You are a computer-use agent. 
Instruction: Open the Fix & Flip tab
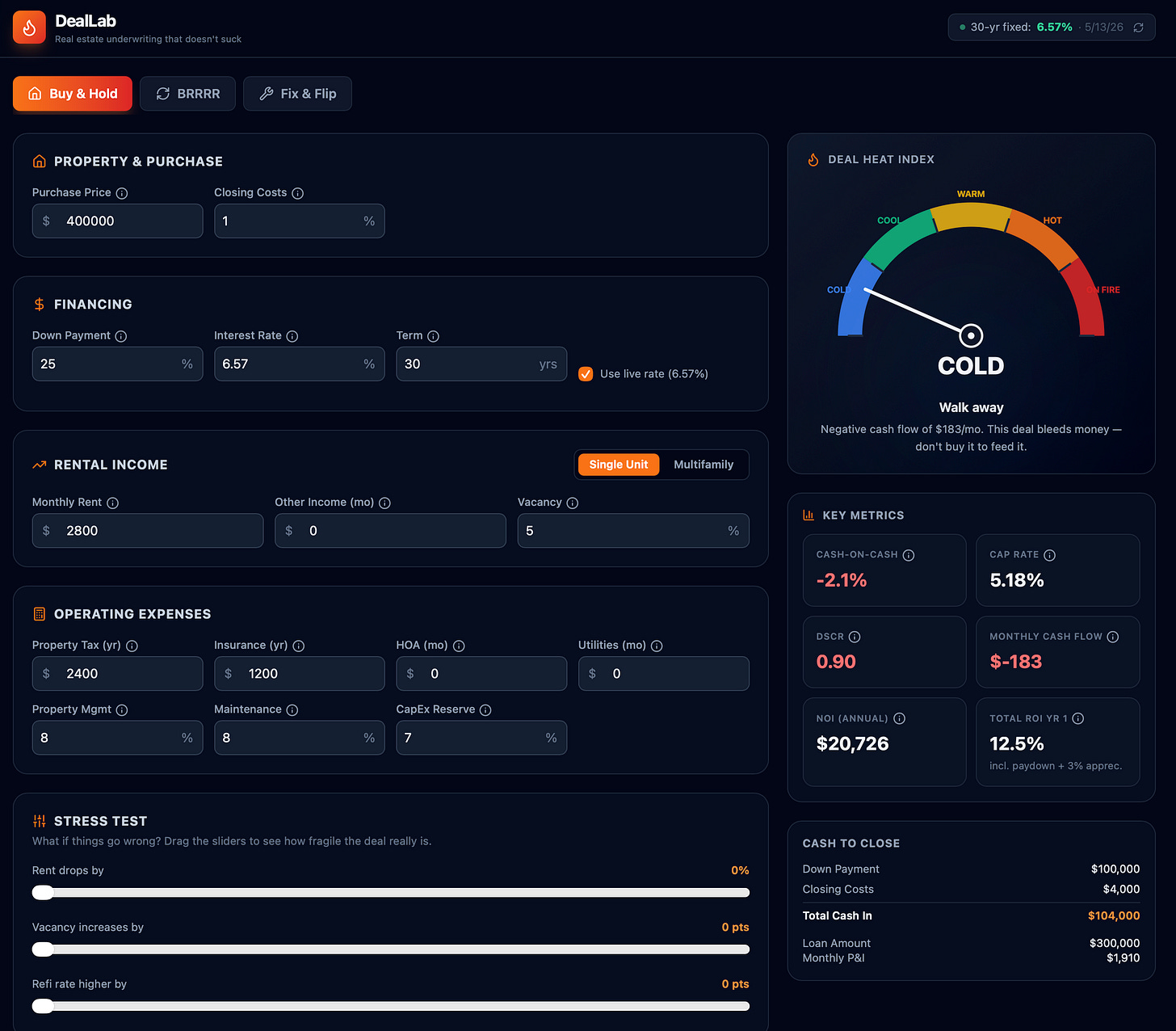pyautogui.click(x=297, y=94)
